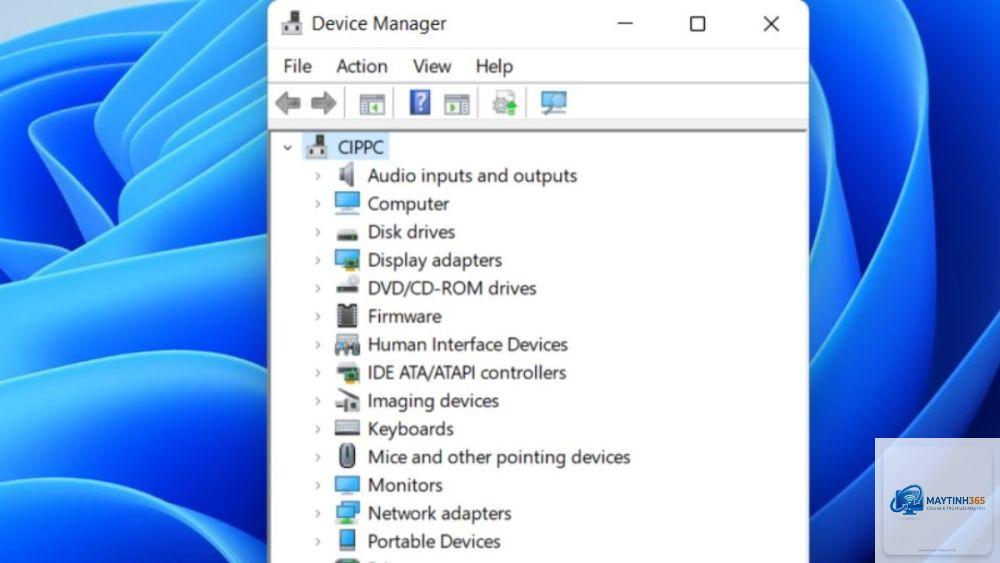1000x563 pixels.
Task: Expand the Monitors chevron
Action: pos(318,485)
